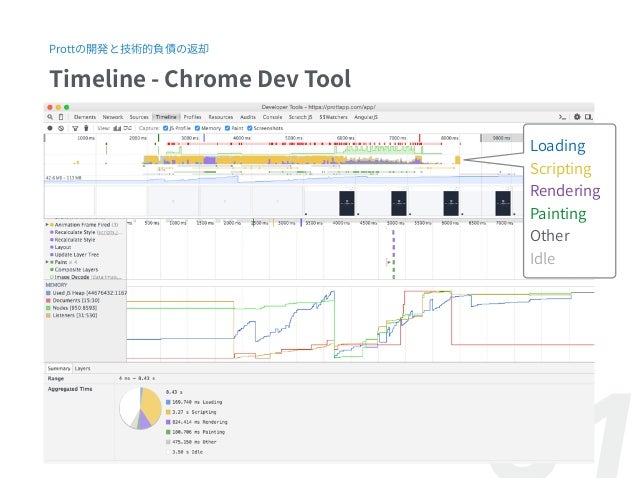Click the '475.358 ms Other' legend entry
This screenshot has height=479, width=638.
coord(191,442)
